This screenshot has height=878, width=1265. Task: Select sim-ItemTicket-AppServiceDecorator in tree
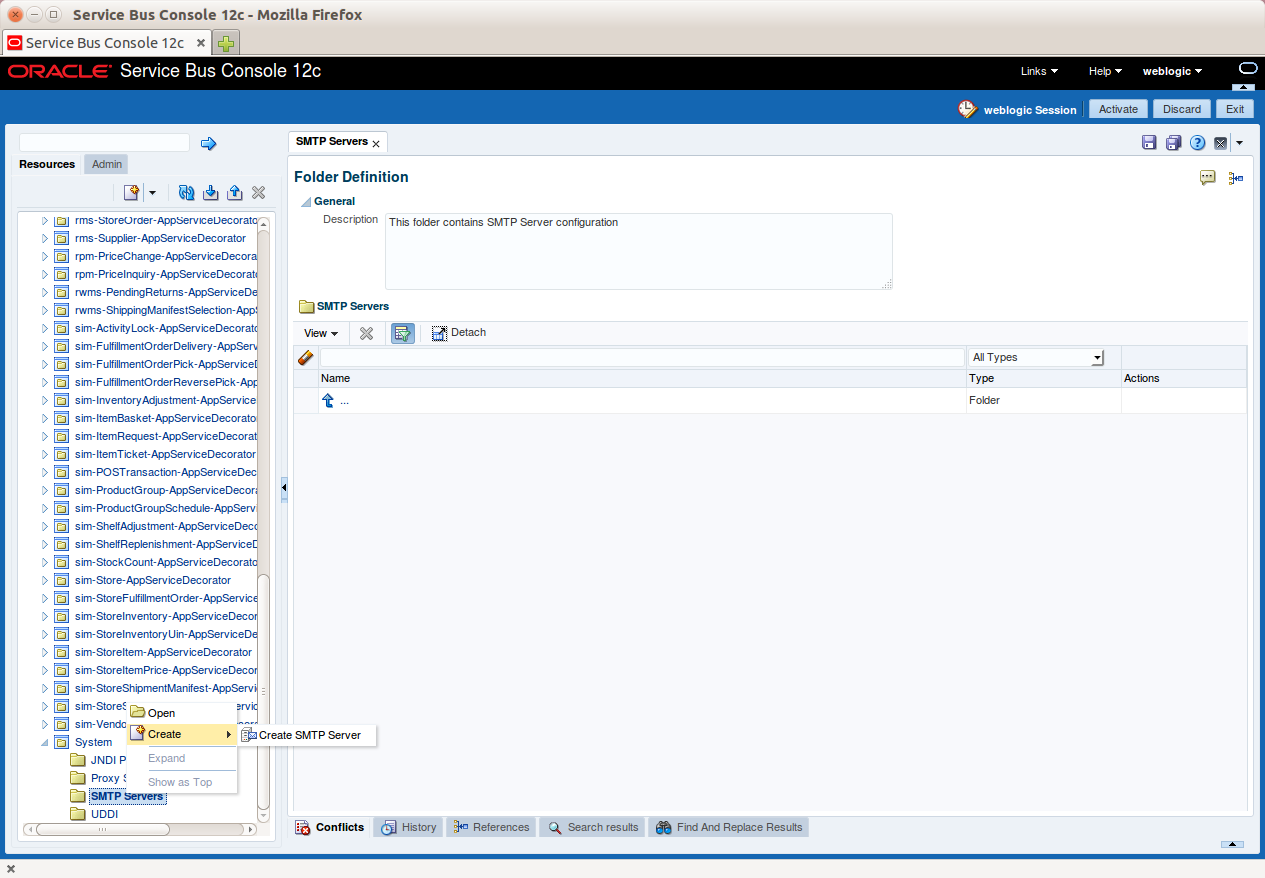pyautogui.click(x=165, y=454)
